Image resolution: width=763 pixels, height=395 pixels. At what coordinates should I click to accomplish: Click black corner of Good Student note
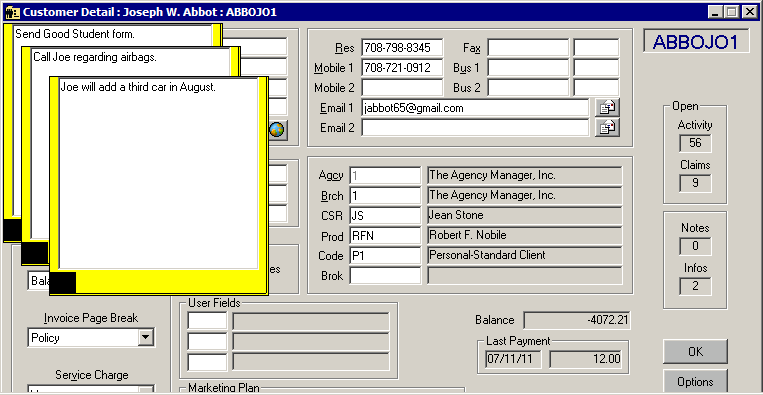[x=12, y=230]
